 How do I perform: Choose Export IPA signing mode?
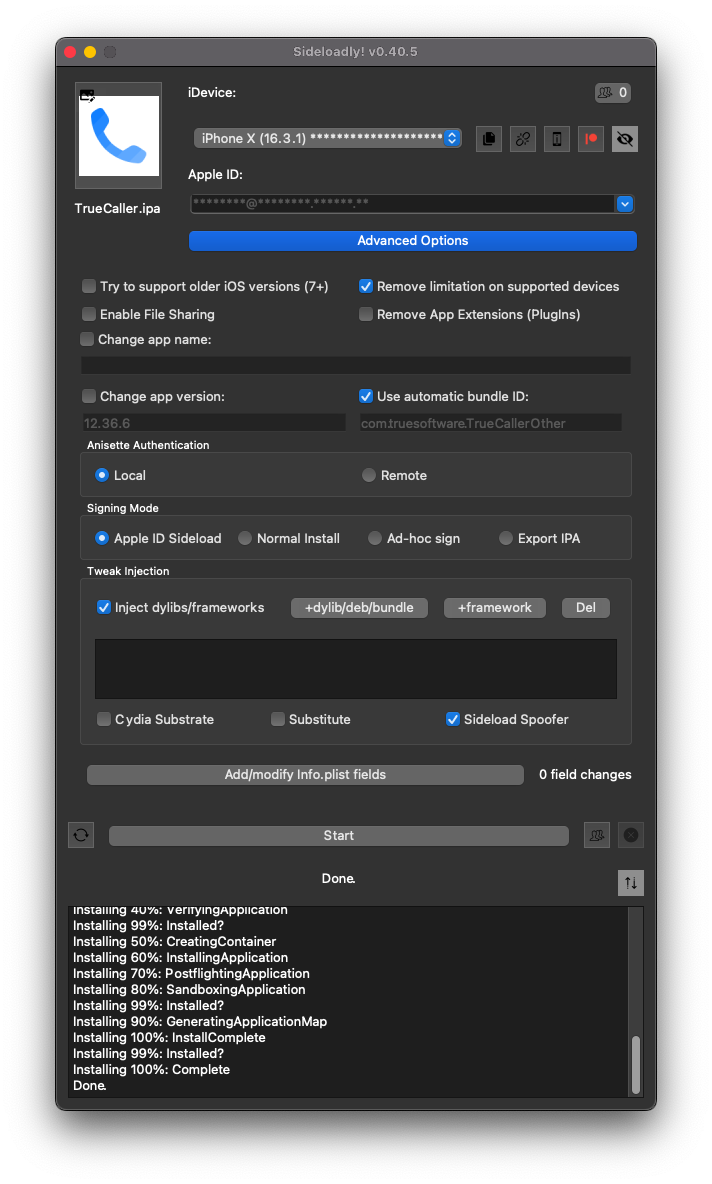[x=506, y=538]
